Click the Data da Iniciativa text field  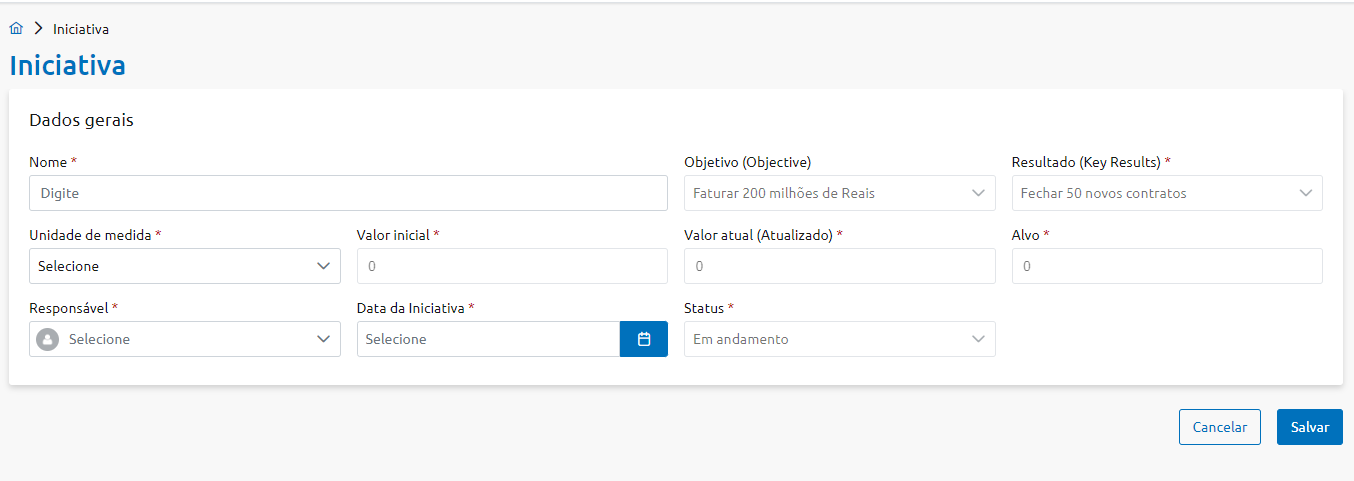(x=488, y=339)
